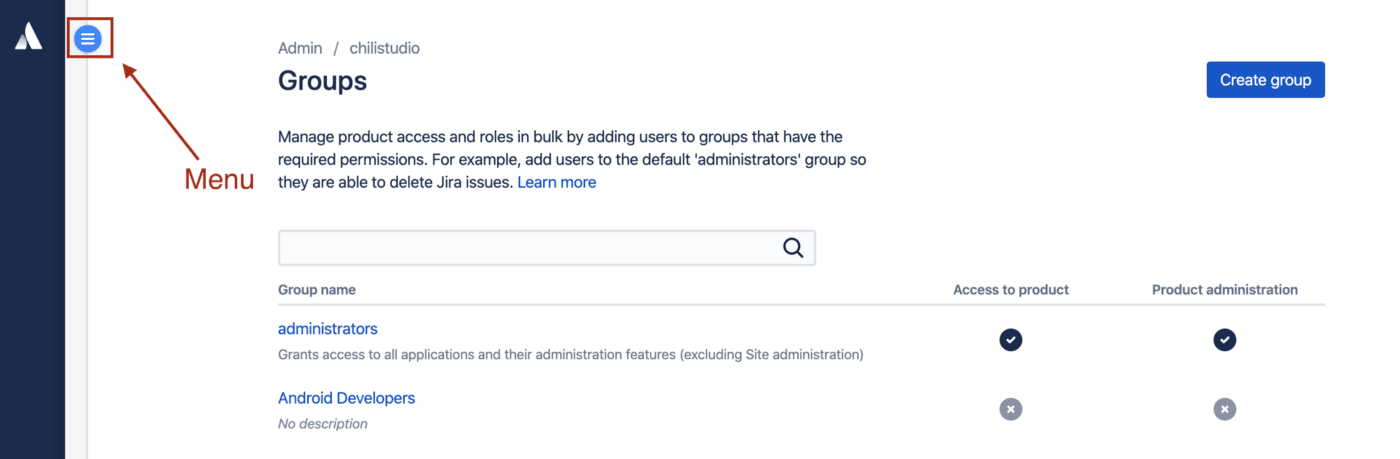Click the Groups page heading
This screenshot has width=1400, height=459.
(x=322, y=80)
